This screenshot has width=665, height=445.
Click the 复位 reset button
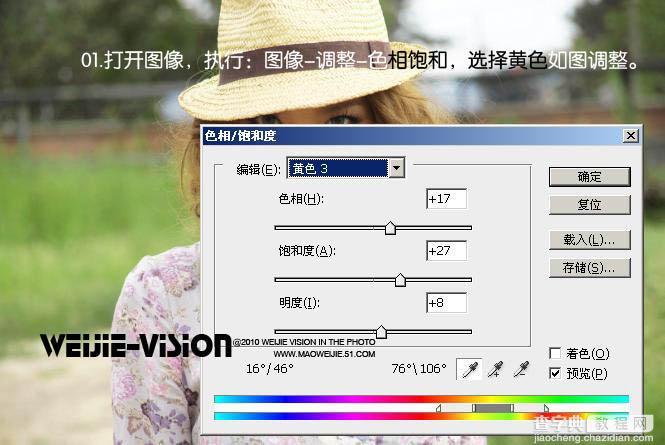[x=590, y=205]
